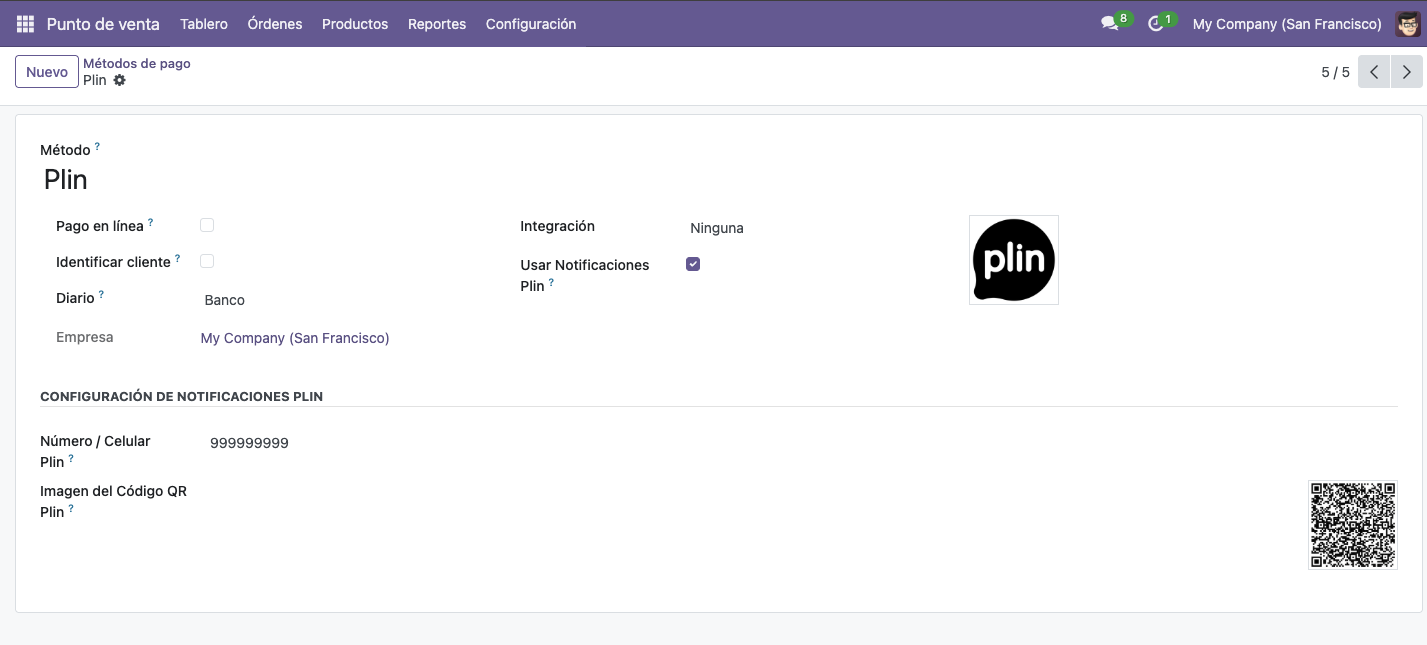The image size is (1427, 645).
Task: Open the Reportes menu
Action: 437,24
